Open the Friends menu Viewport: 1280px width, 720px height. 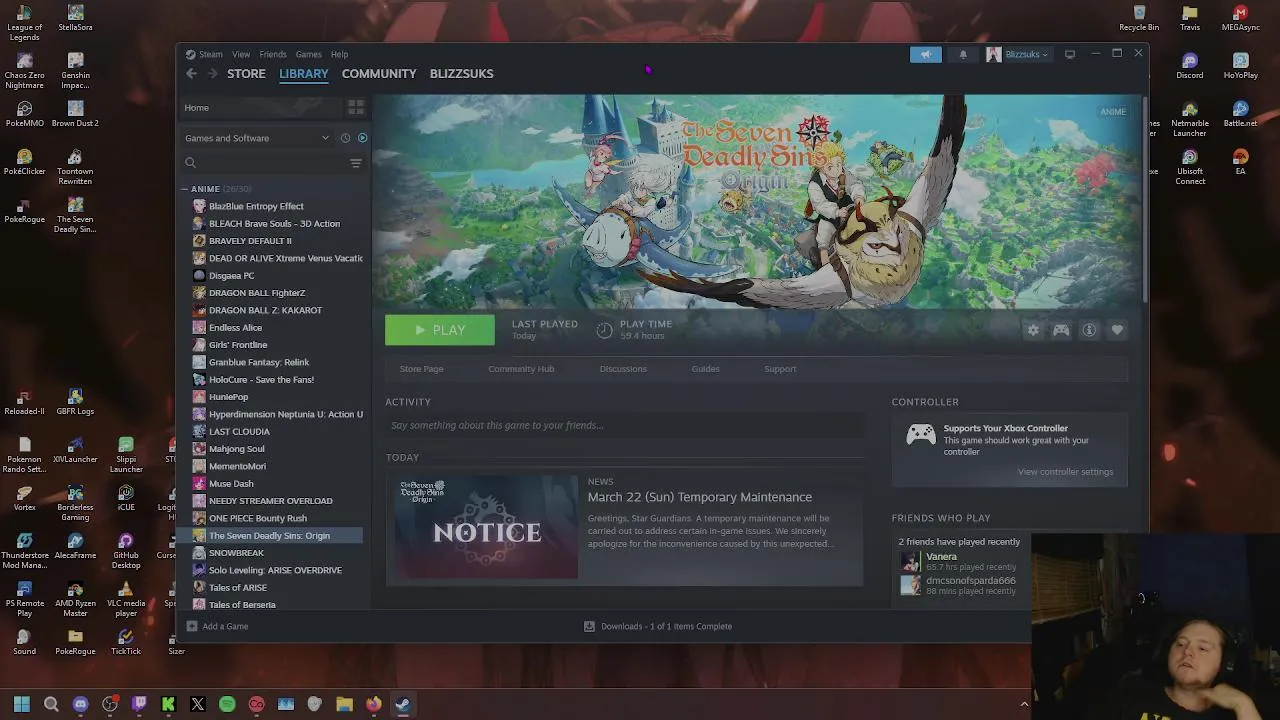(x=273, y=54)
